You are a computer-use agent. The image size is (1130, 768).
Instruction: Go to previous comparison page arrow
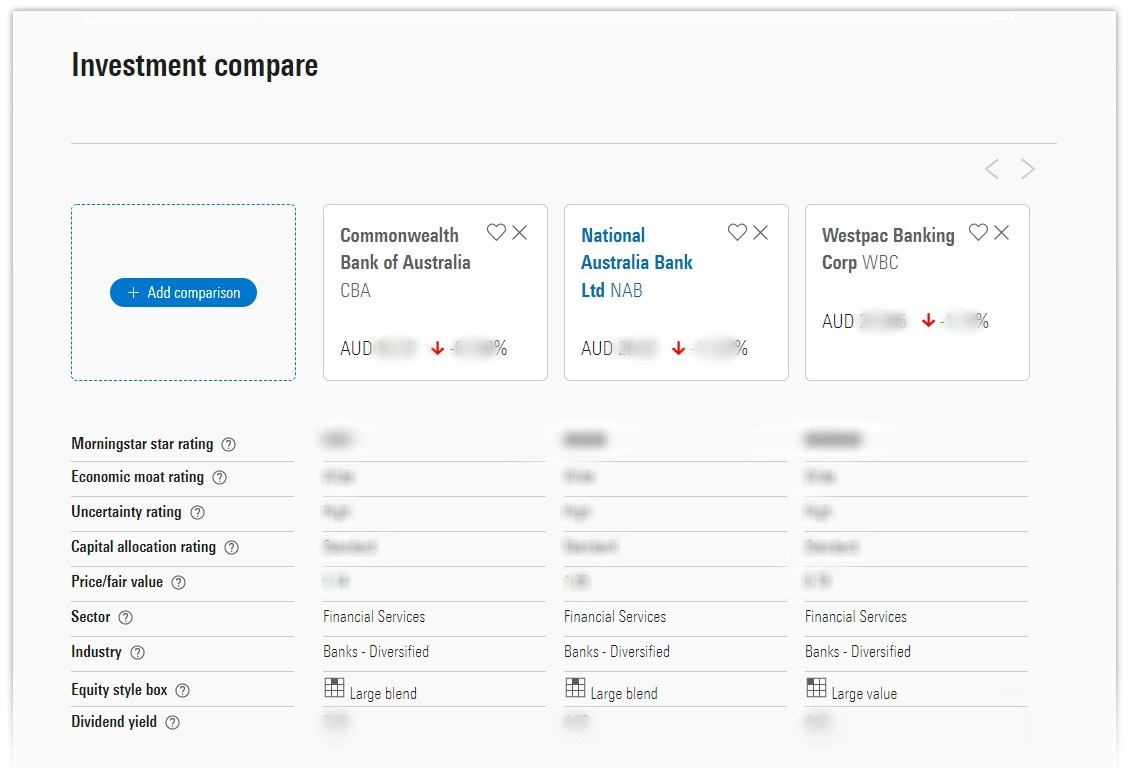992,169
